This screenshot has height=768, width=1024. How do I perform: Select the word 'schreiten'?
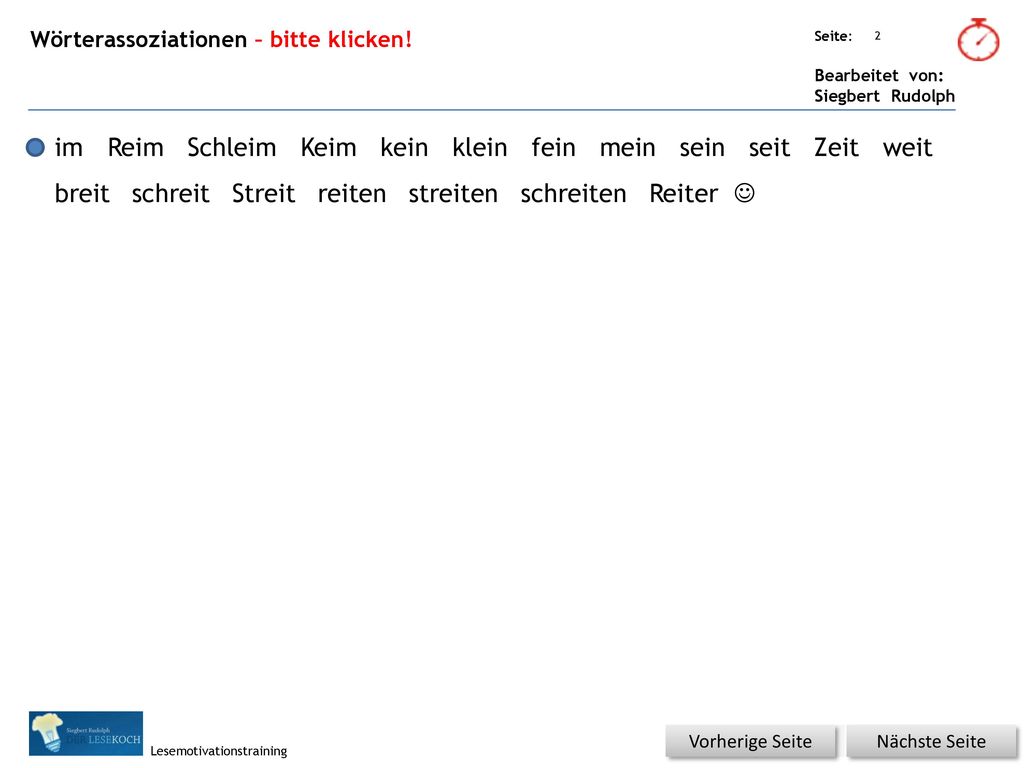[x=573, y=193]
